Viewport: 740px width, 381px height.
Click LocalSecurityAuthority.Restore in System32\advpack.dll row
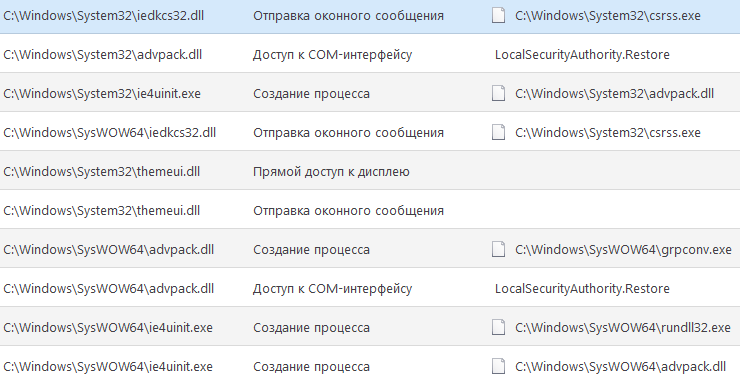[x=582, y=55]
